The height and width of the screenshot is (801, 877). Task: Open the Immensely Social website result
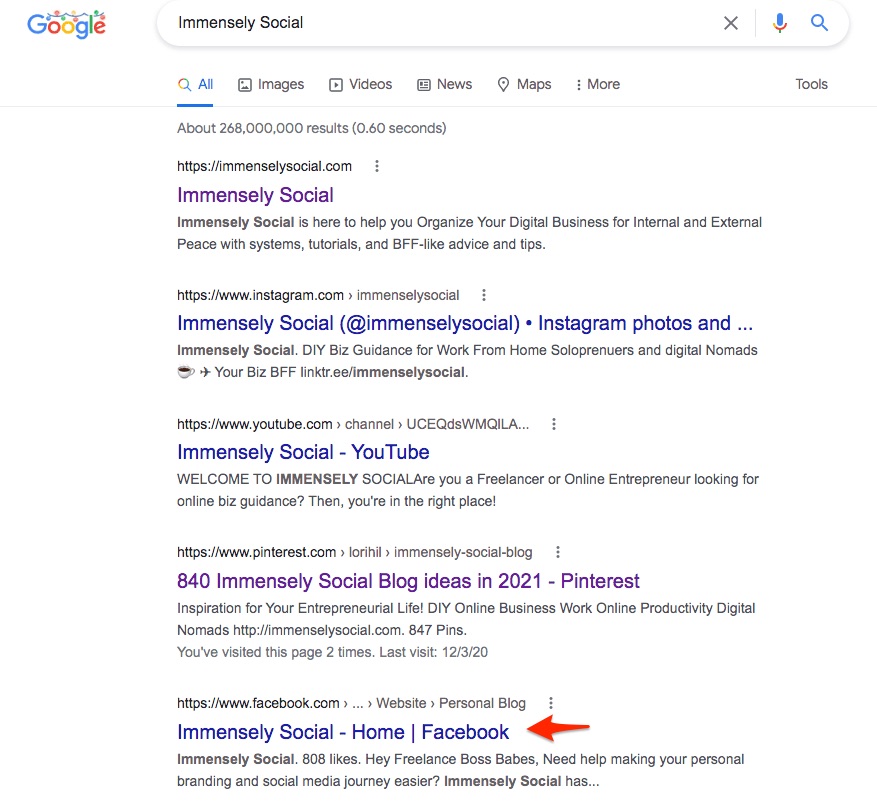point(255,195)
